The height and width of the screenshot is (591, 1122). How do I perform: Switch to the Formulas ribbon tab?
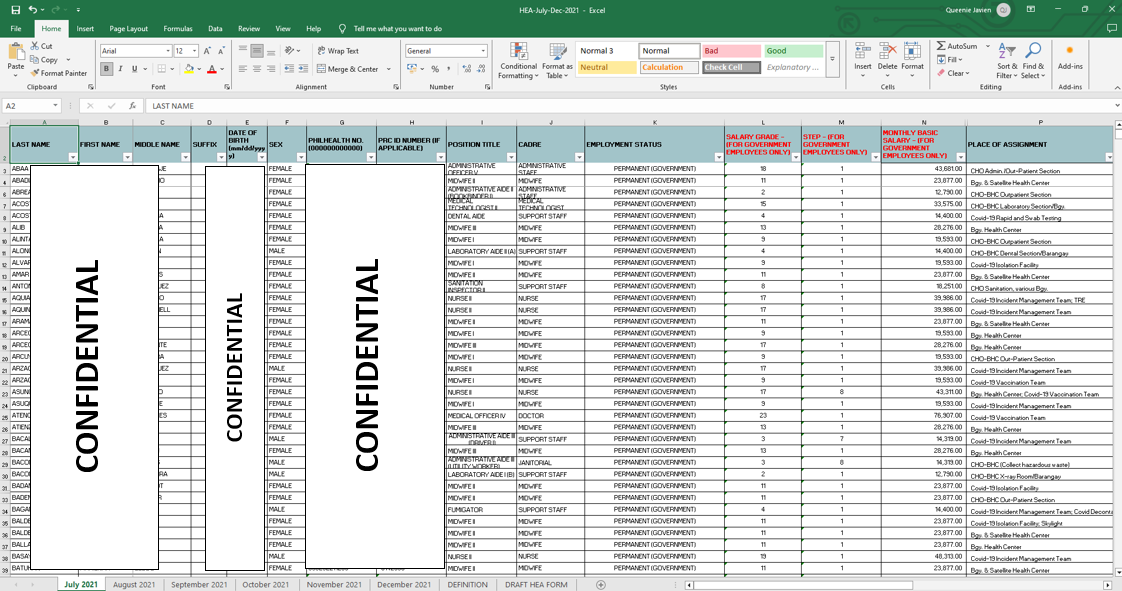pos(177,29)
